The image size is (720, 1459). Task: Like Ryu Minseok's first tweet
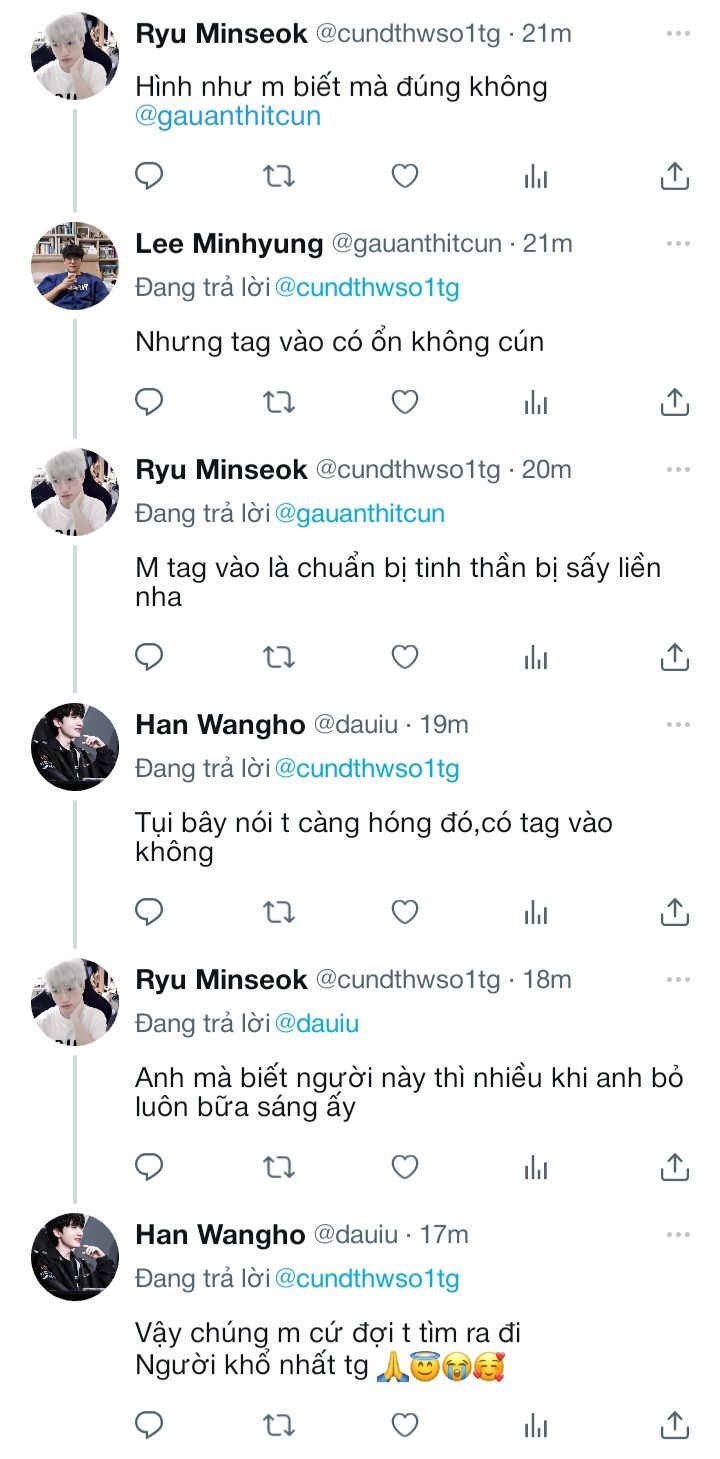point(404,177)
